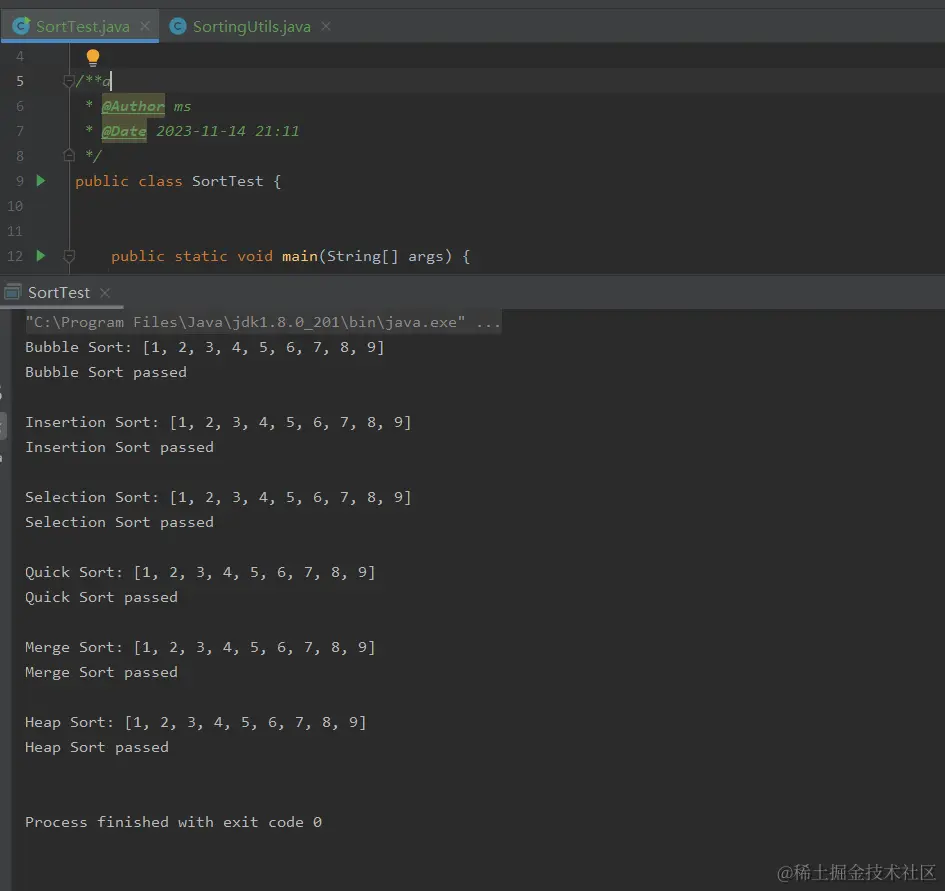Fold the main method at line 12
Image resolution: width=945 pixels, height=891 pixels.
tap(69, 256)
